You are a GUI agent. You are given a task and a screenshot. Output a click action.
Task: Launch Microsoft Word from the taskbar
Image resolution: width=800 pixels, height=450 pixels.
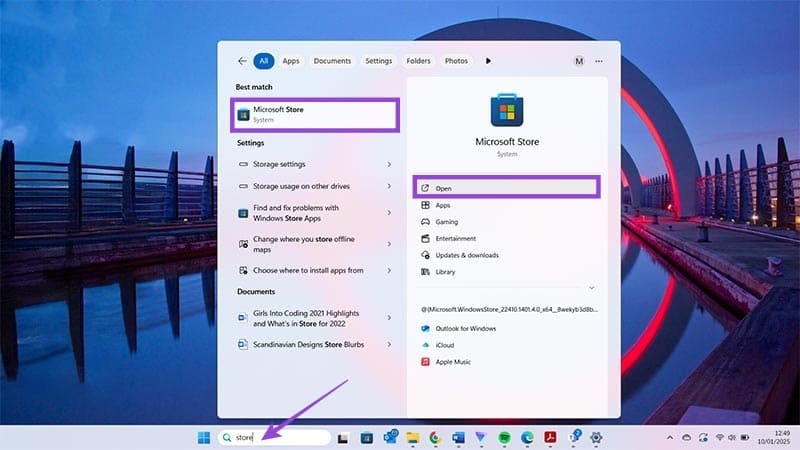click(x=458, y=438)
